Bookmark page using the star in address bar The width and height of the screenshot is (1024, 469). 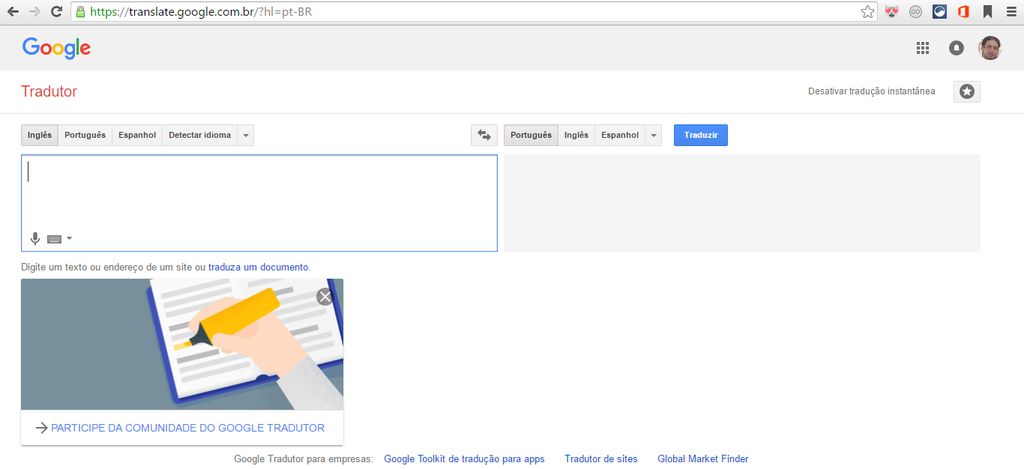(867, 12)
